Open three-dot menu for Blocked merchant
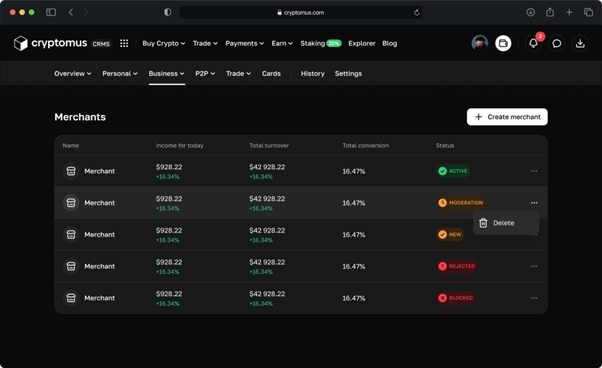 [x=534, y=298]
